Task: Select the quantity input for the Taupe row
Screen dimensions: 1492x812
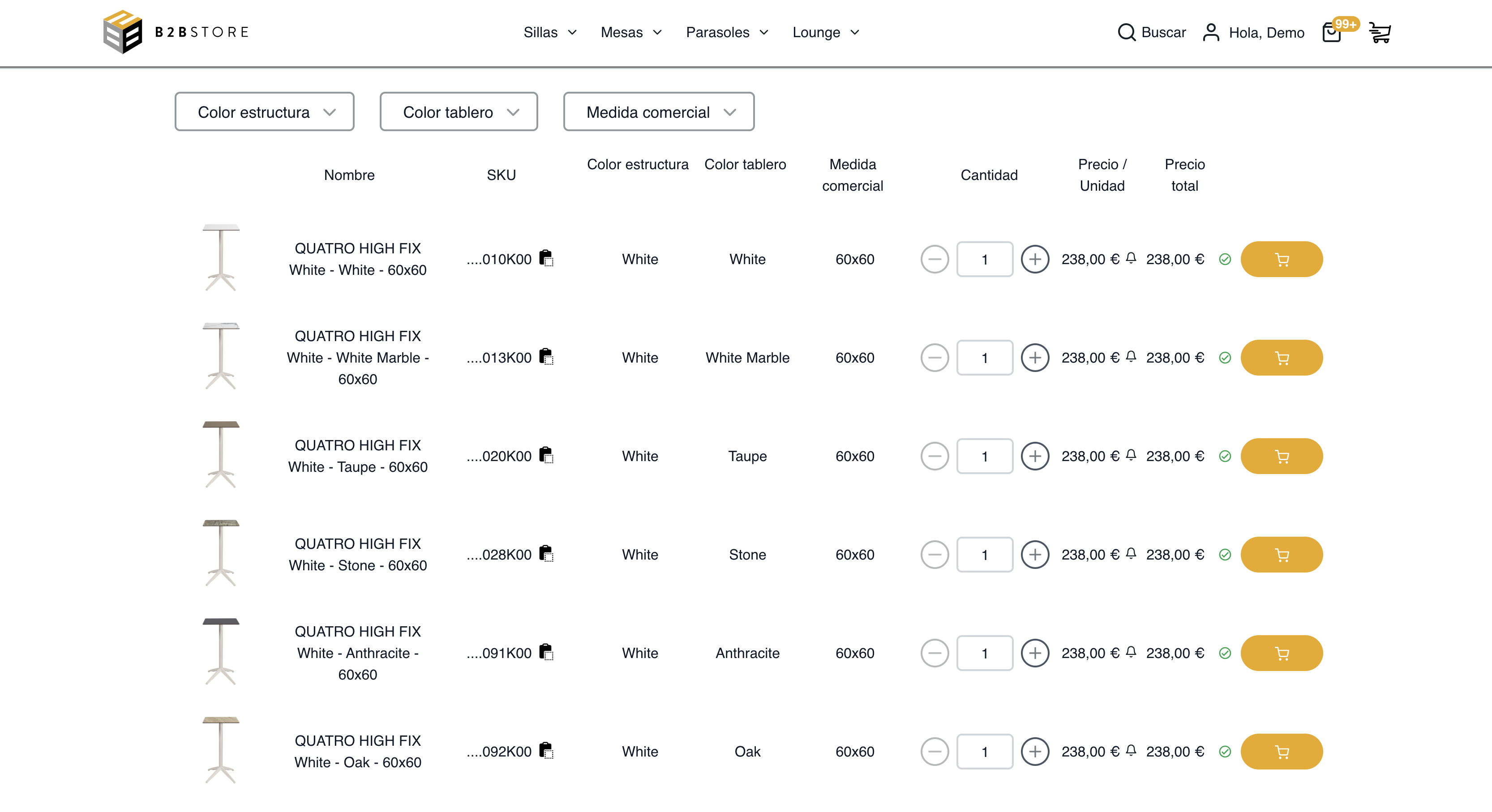Action: (x=985, y=456)
